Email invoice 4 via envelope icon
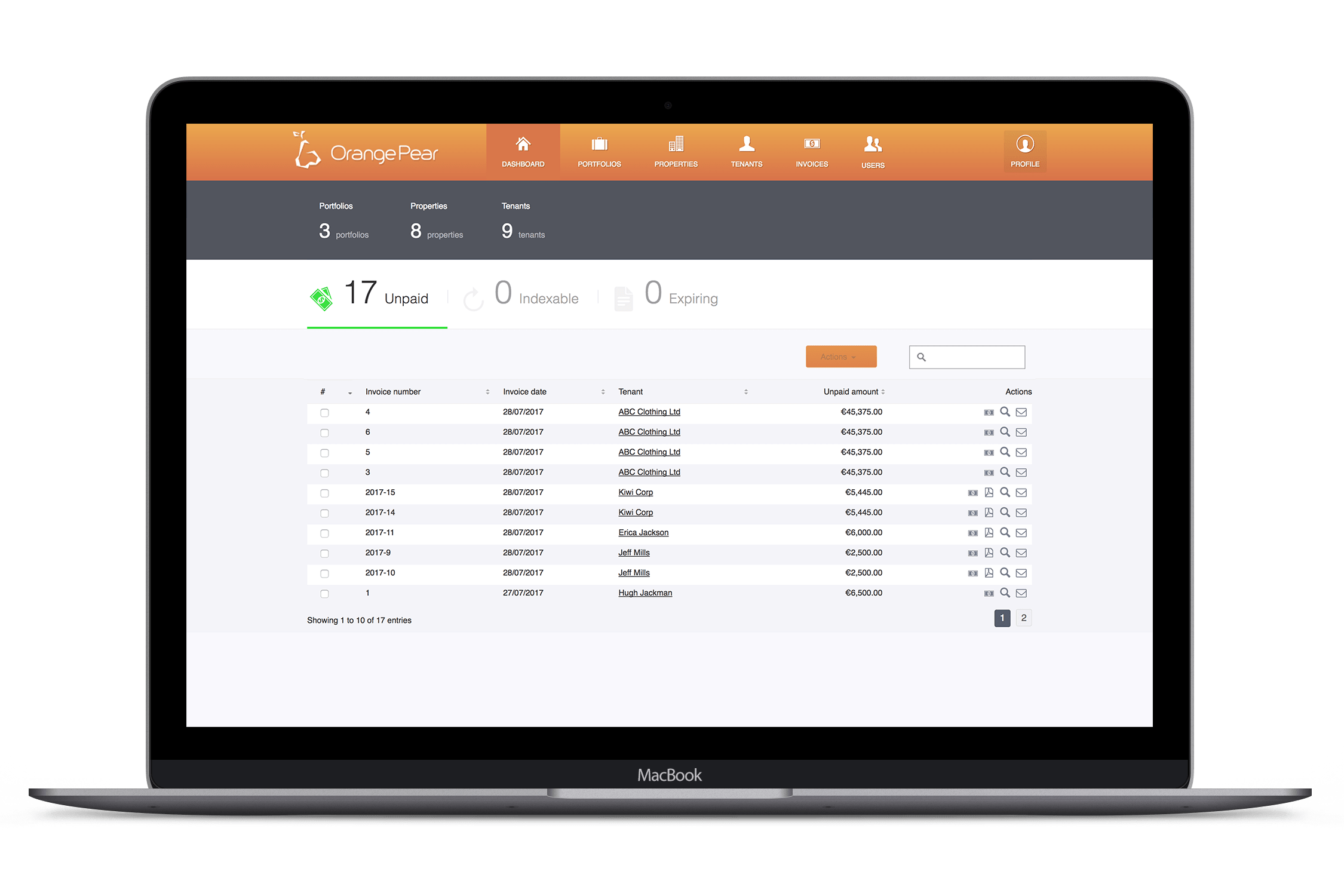 point(1021,412)
